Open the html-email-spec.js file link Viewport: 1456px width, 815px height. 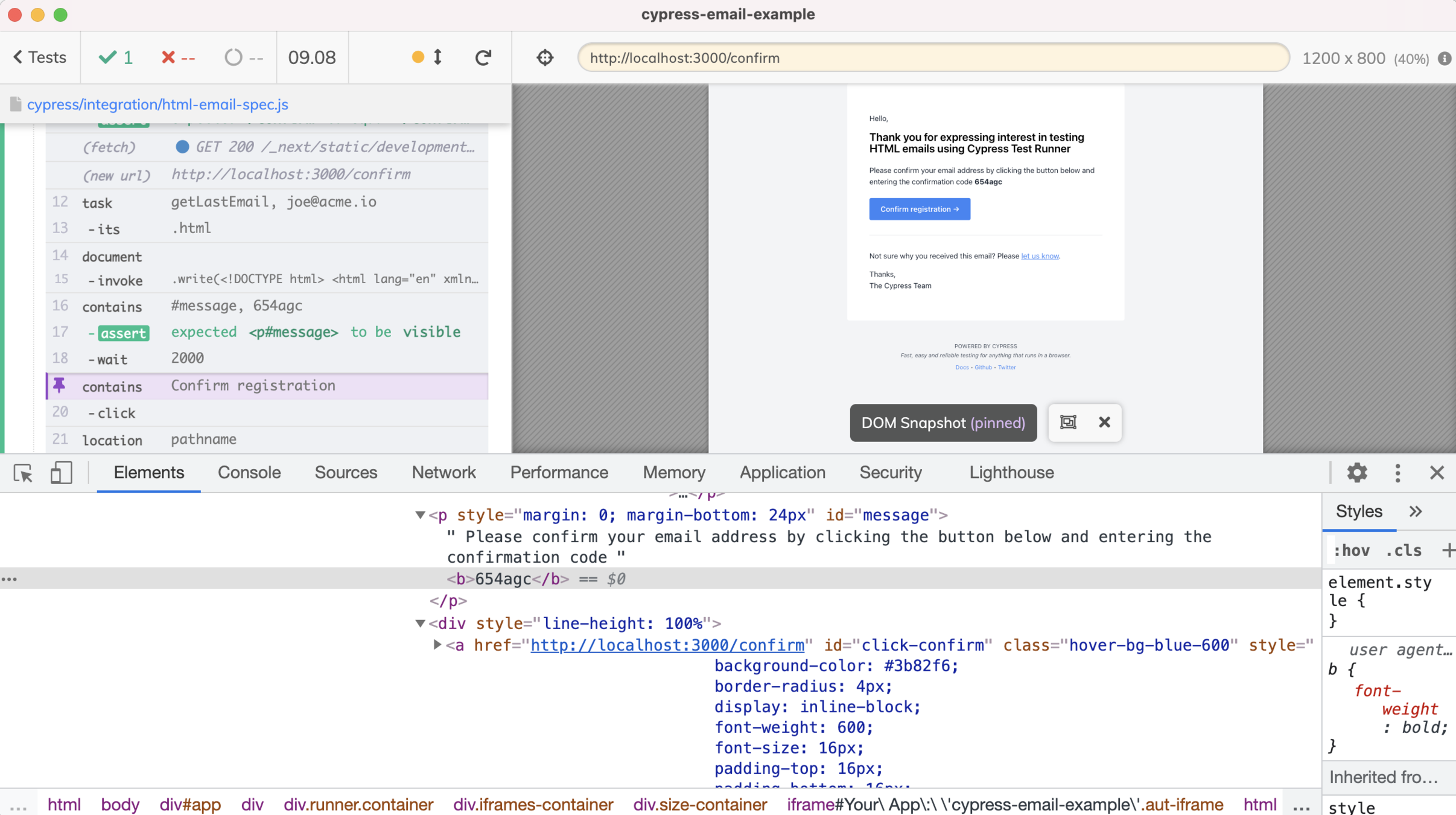[x=157, y=104]
